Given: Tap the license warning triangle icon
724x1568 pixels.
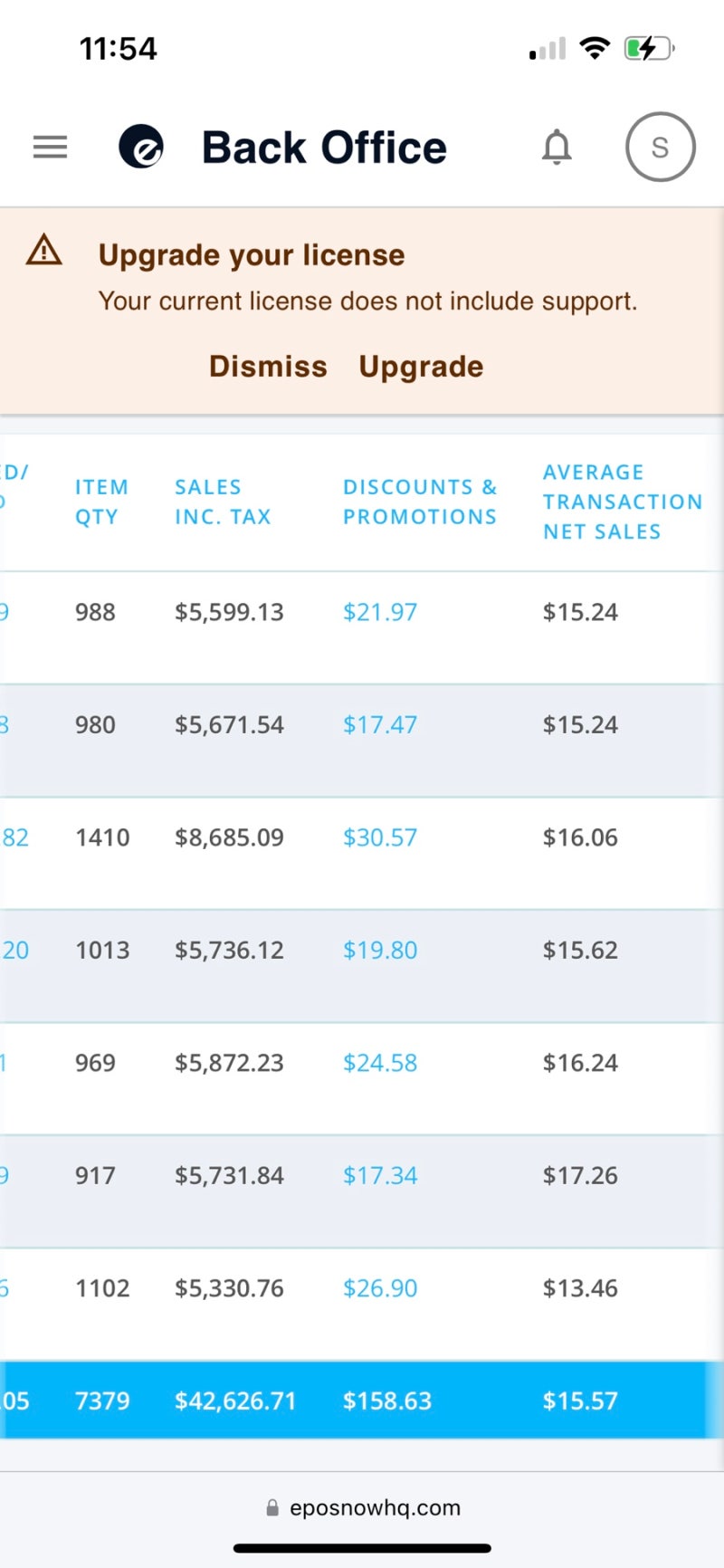Looking at the screenshot, I should click(44, 250).
